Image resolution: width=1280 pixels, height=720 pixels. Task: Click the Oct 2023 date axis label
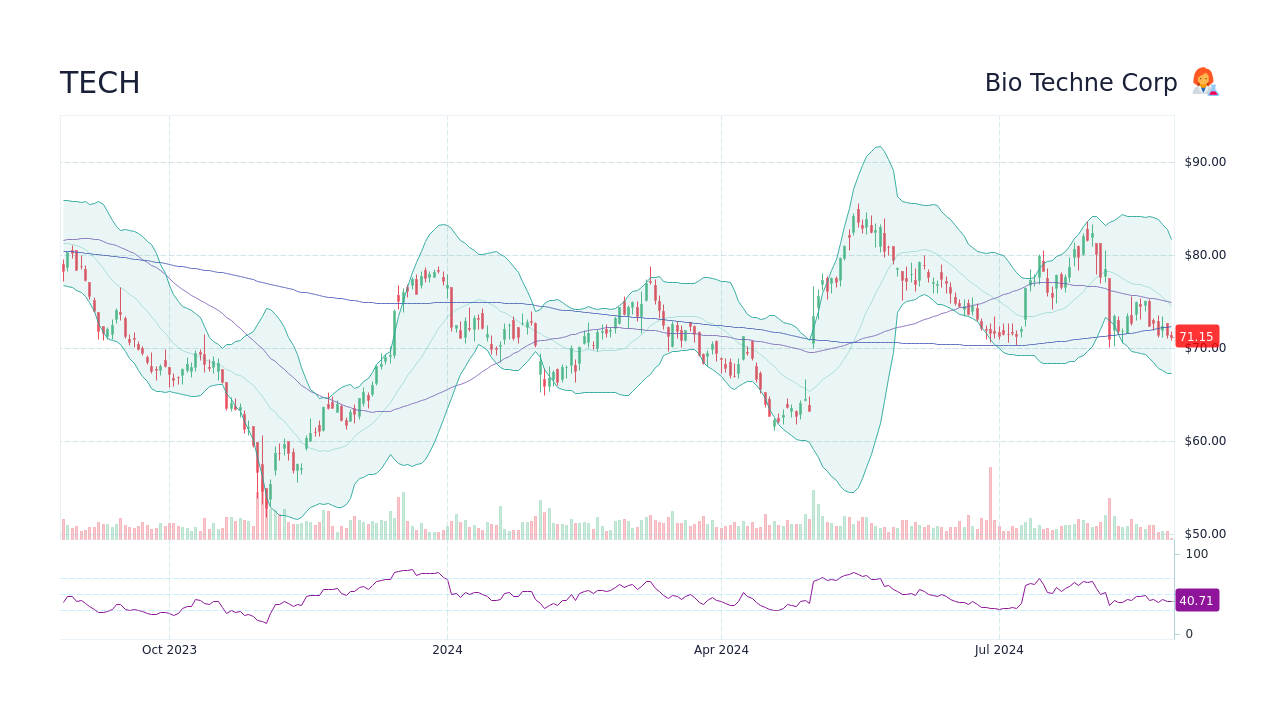(x=169, y=650)
